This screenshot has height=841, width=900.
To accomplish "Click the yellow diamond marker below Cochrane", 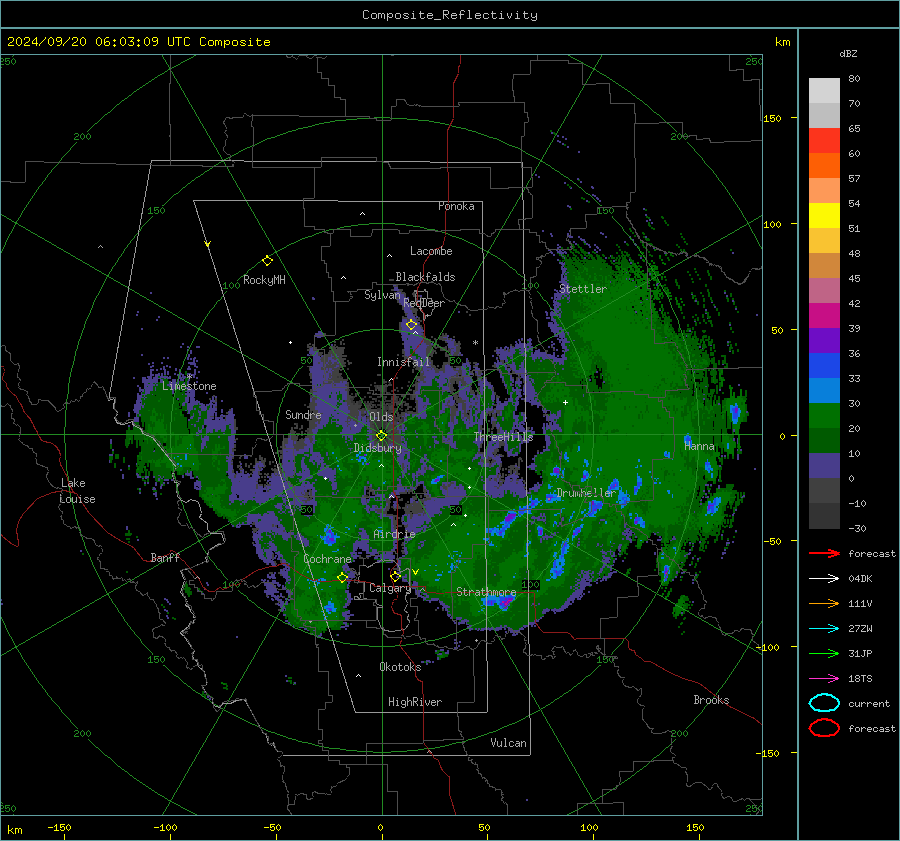I will click(x=343, y=578).
